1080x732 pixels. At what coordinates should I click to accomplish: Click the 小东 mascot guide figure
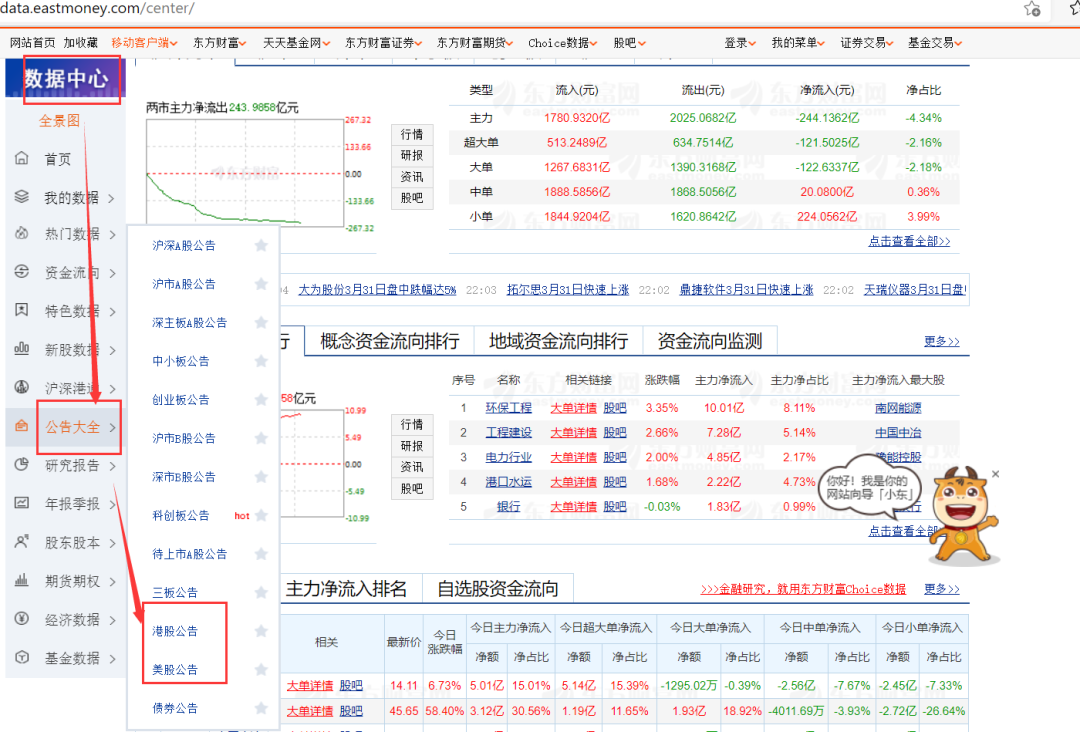click(963, 515)
